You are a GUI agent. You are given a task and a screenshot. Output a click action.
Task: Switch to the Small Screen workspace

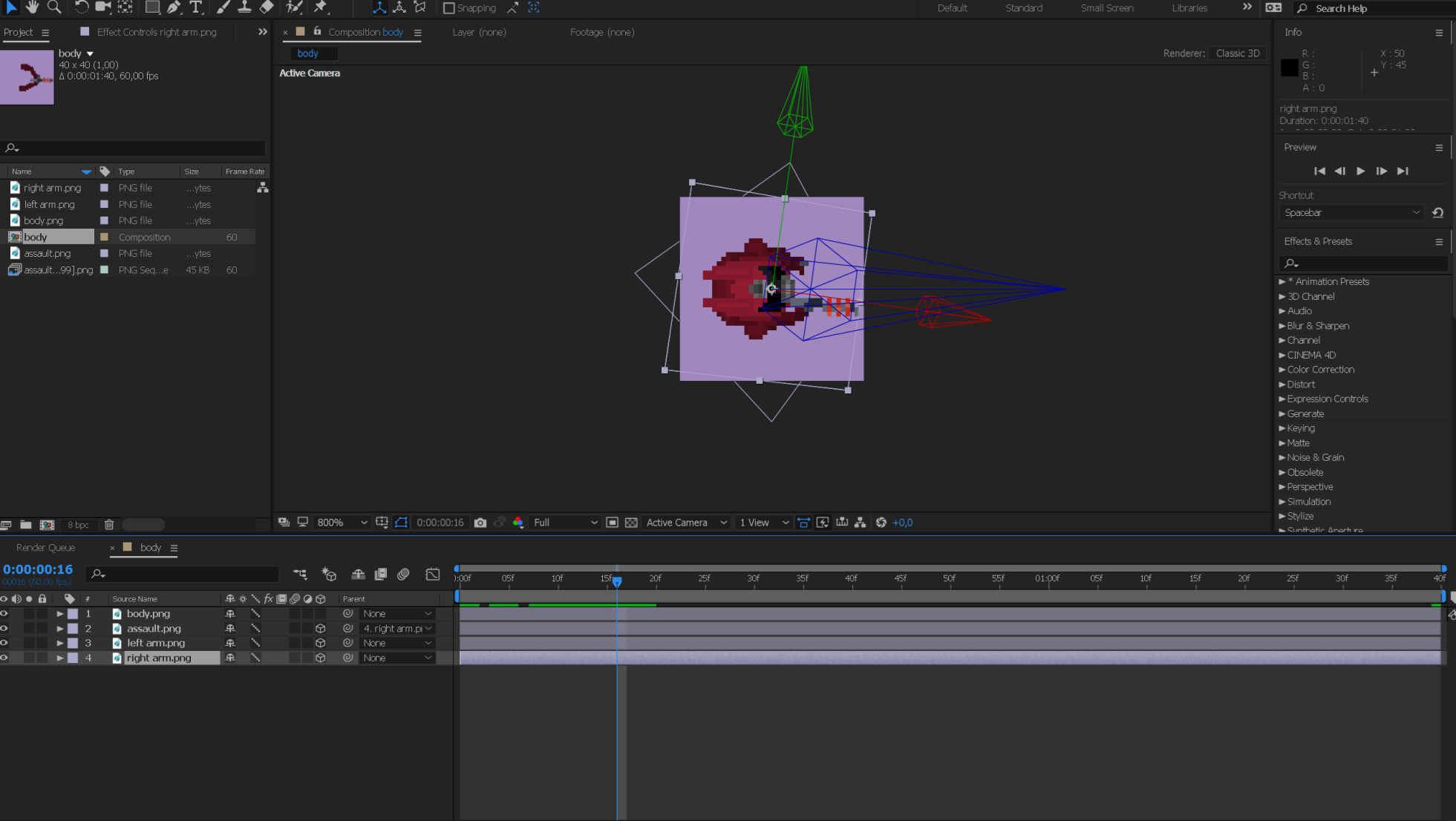1106,8
